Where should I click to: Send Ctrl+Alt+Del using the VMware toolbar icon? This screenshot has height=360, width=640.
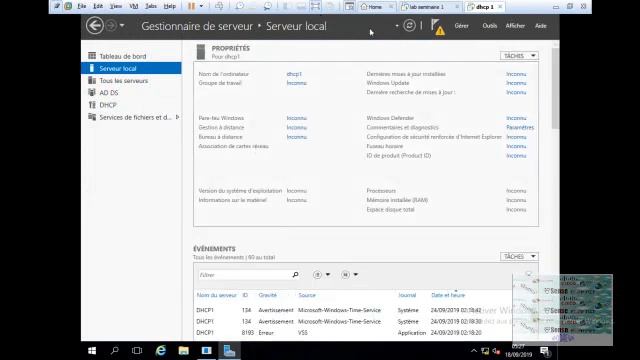click(x=219, y=6)
